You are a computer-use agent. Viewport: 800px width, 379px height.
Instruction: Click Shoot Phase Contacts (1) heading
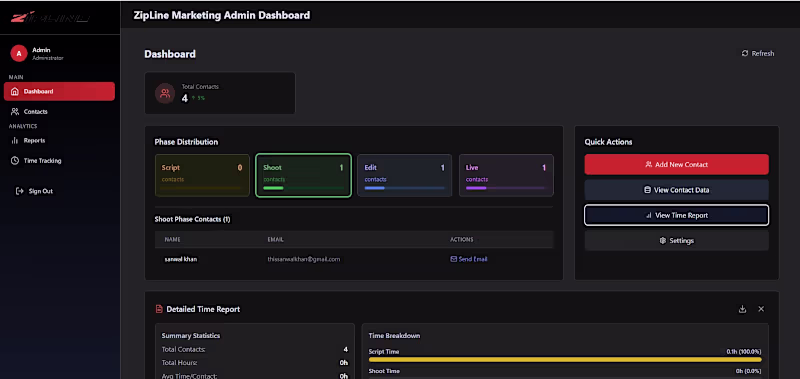tap(192, 219)
